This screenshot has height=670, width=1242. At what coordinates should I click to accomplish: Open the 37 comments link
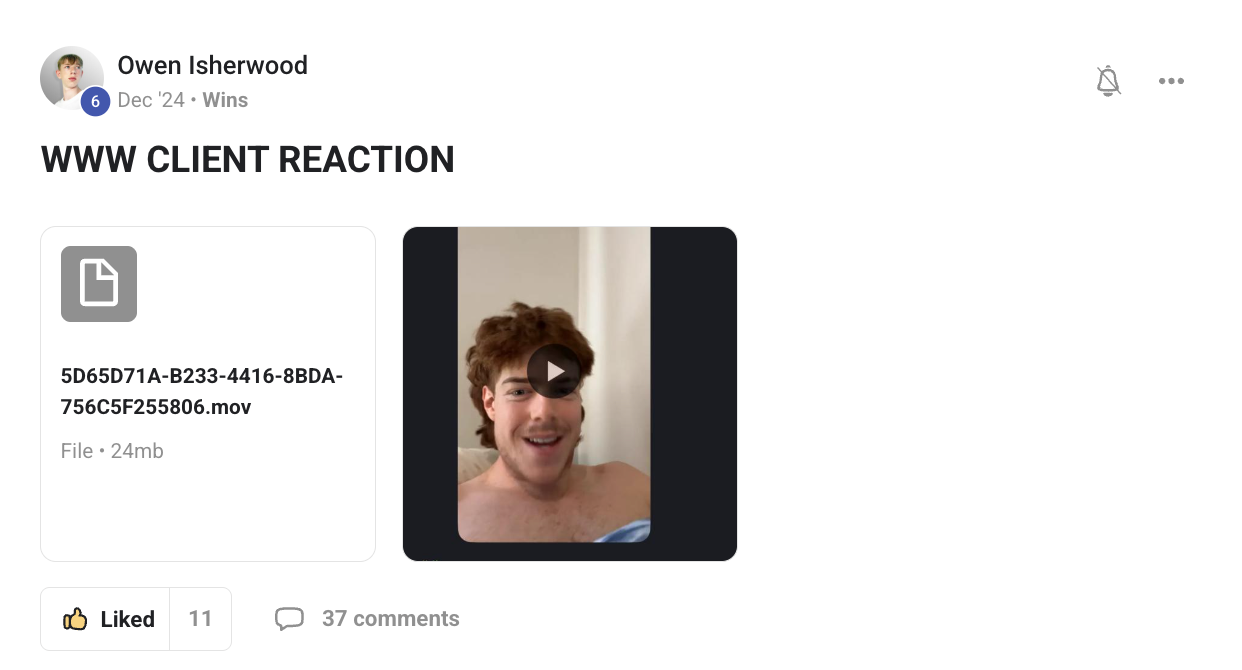(x=391, y=619)
